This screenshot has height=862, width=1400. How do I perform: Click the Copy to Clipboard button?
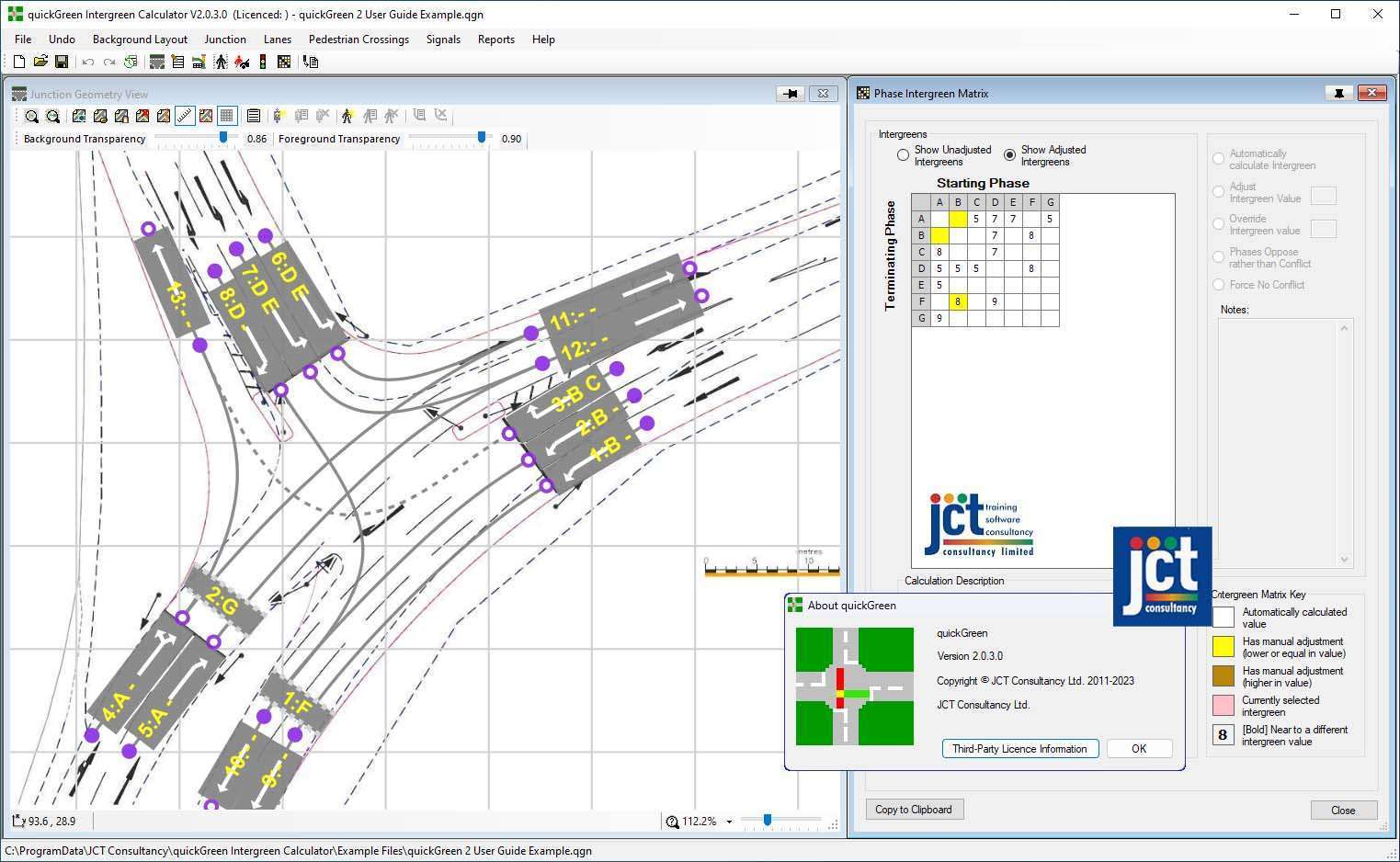click(913, 810)
